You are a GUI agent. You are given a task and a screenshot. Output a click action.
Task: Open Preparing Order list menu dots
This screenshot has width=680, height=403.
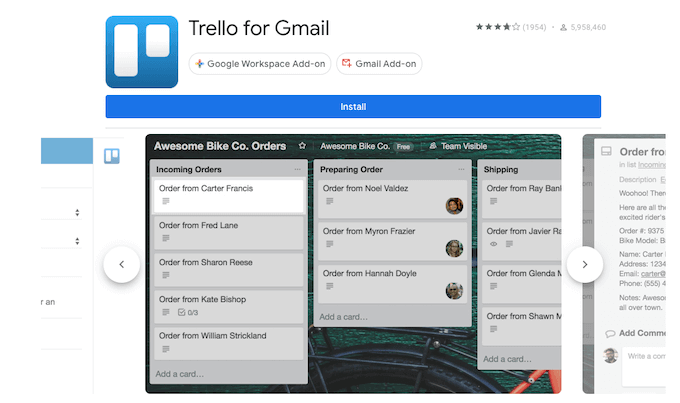point(461,169)
